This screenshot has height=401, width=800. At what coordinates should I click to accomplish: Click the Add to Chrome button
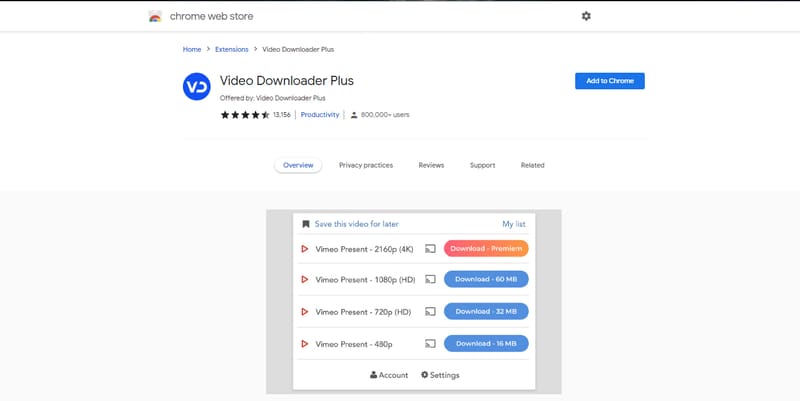pyautogui.click(x=610, y=81)
